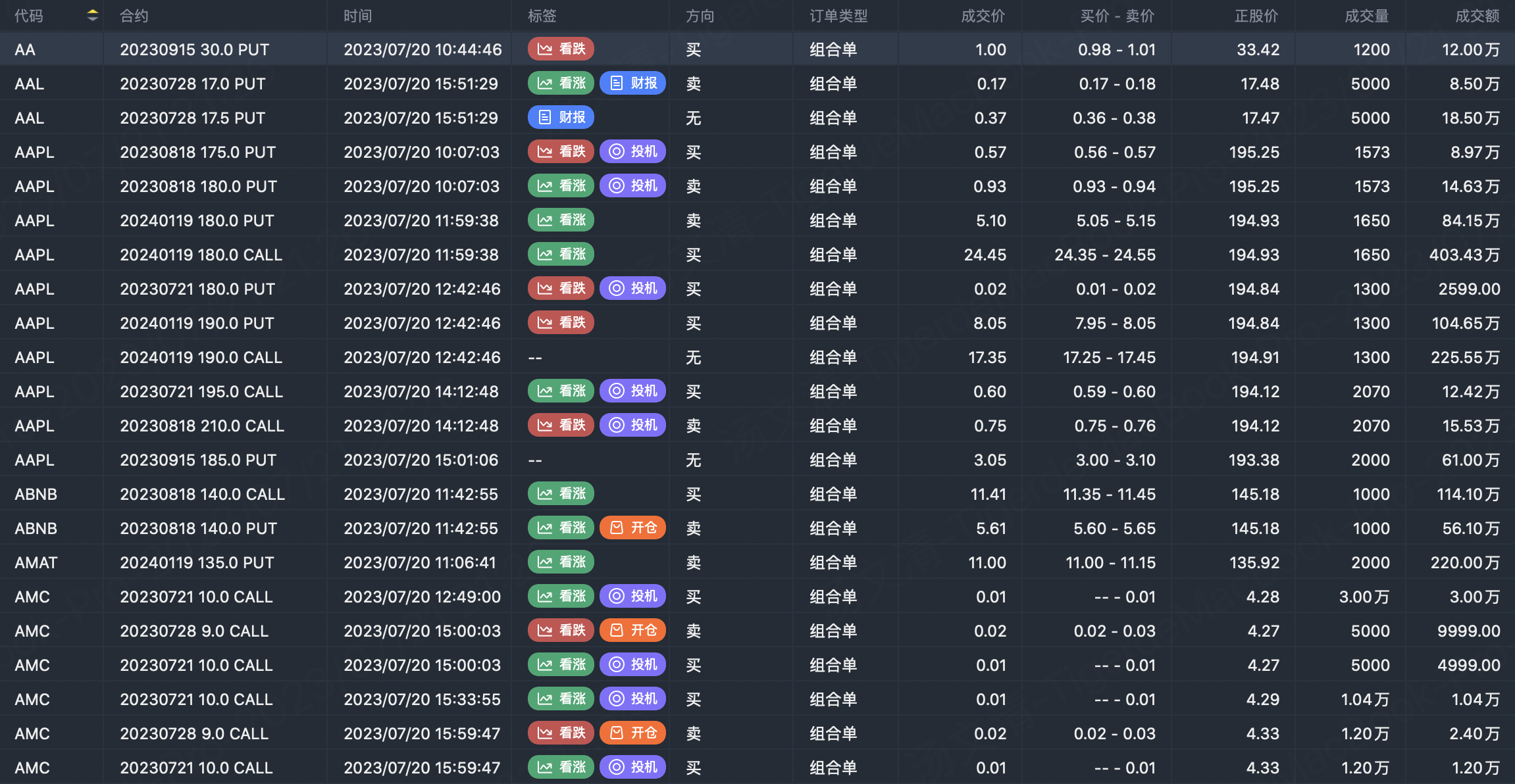
Task: Click 开仓 tag on ABNB 140.0 PUT row
Action: (632, 528)
